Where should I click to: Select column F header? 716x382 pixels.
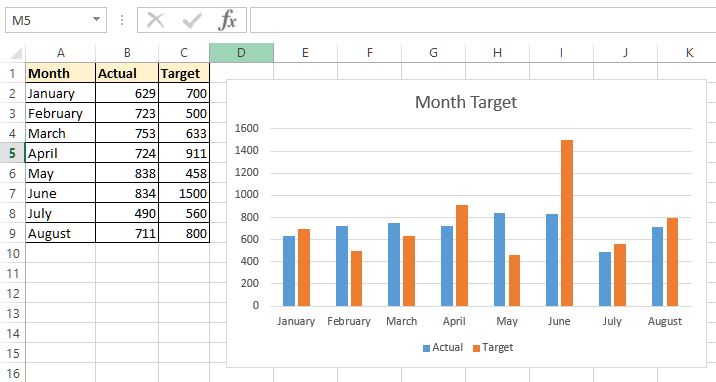click(369, 53)
